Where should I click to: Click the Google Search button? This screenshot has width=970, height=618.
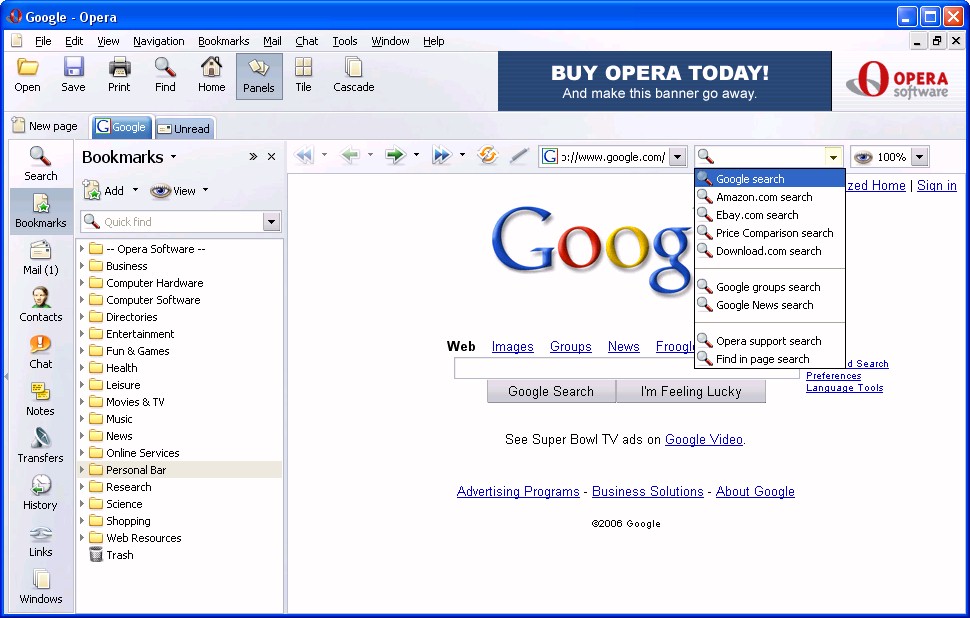click(551, 392)
